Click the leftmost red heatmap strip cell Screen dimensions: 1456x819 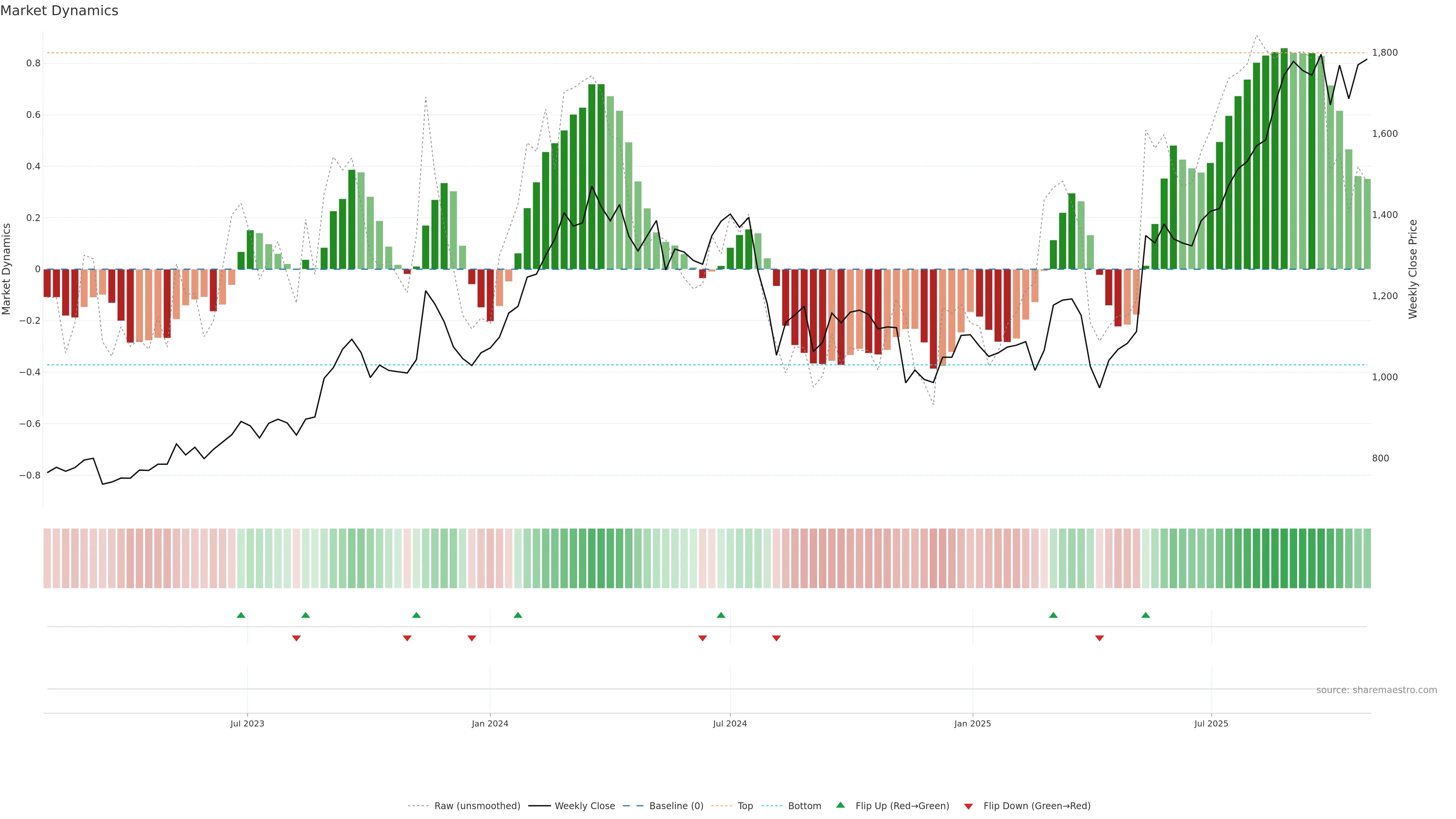[x=47, y=558]
